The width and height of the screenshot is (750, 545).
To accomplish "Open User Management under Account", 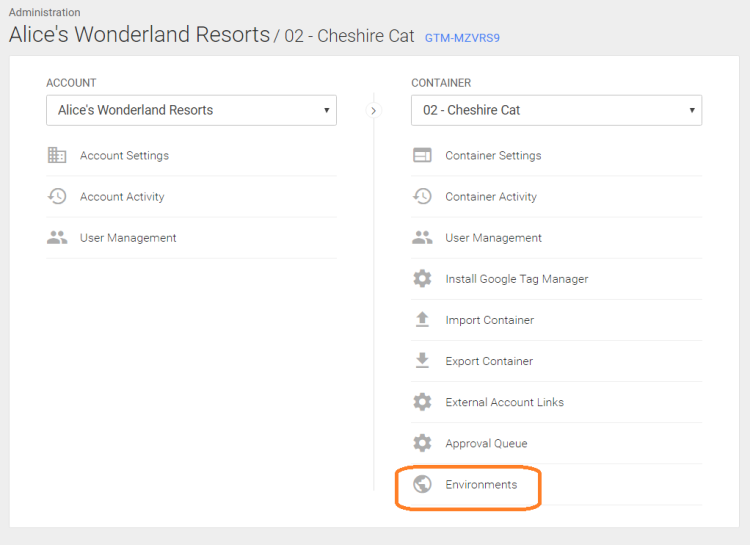I will 191,238.
